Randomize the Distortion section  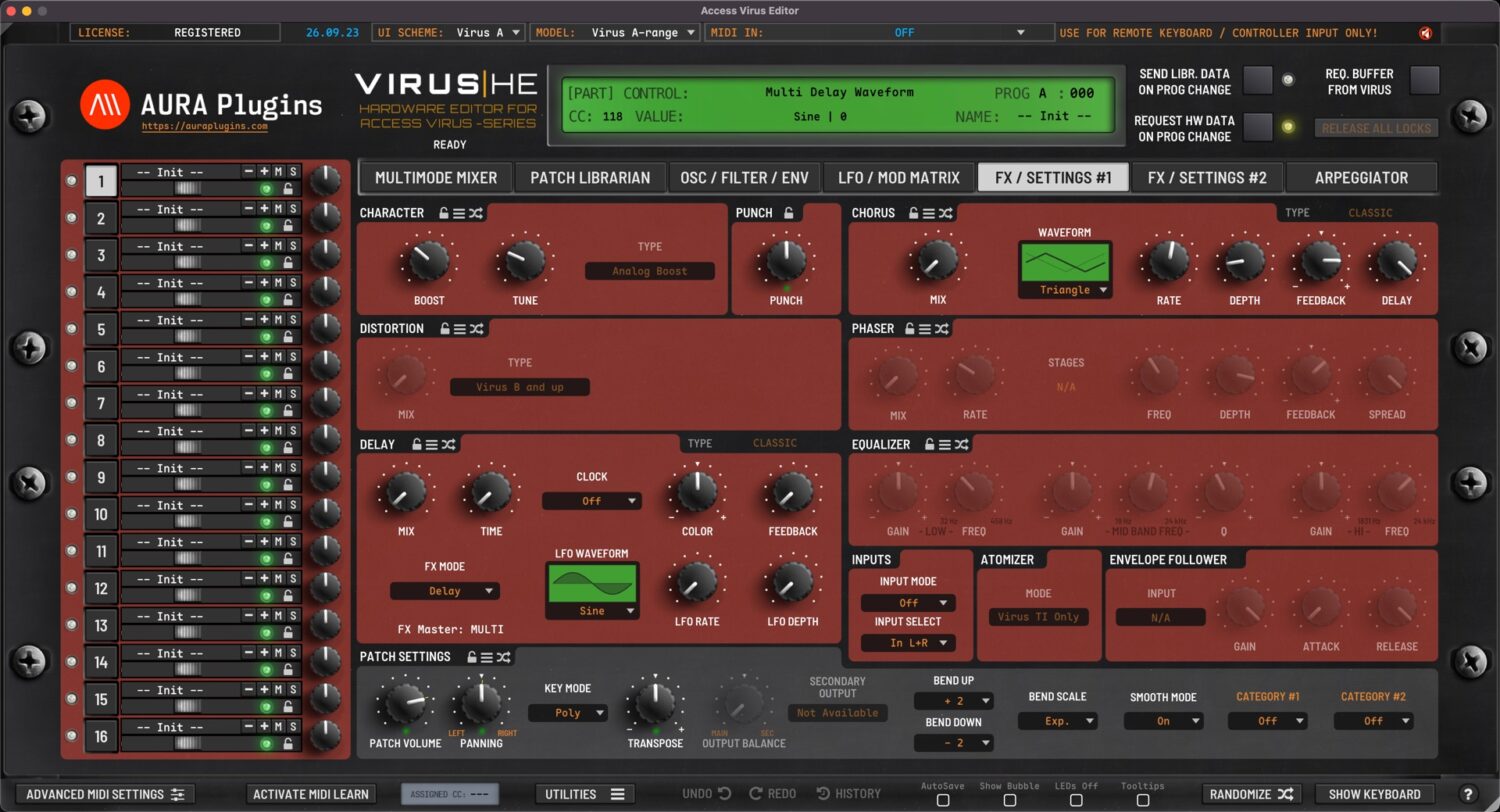[x=476, y=328]
